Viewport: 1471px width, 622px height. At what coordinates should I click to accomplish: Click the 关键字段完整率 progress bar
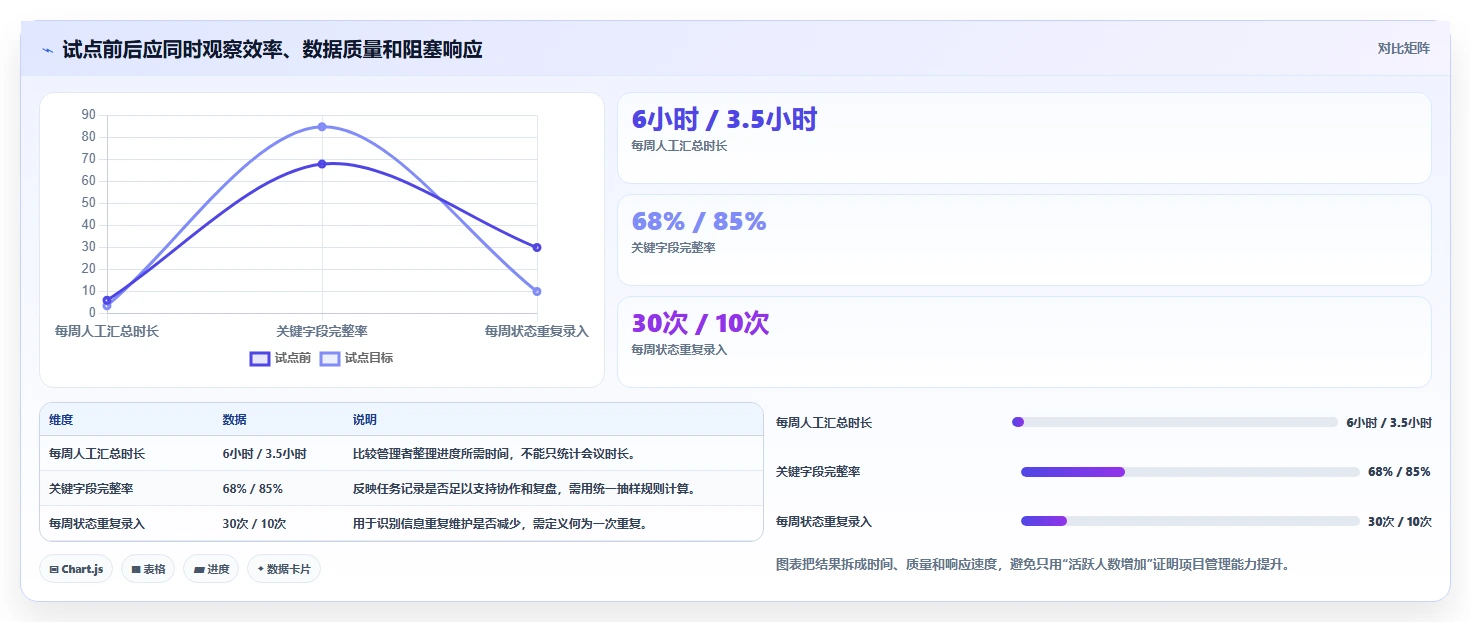[1190, 472]
